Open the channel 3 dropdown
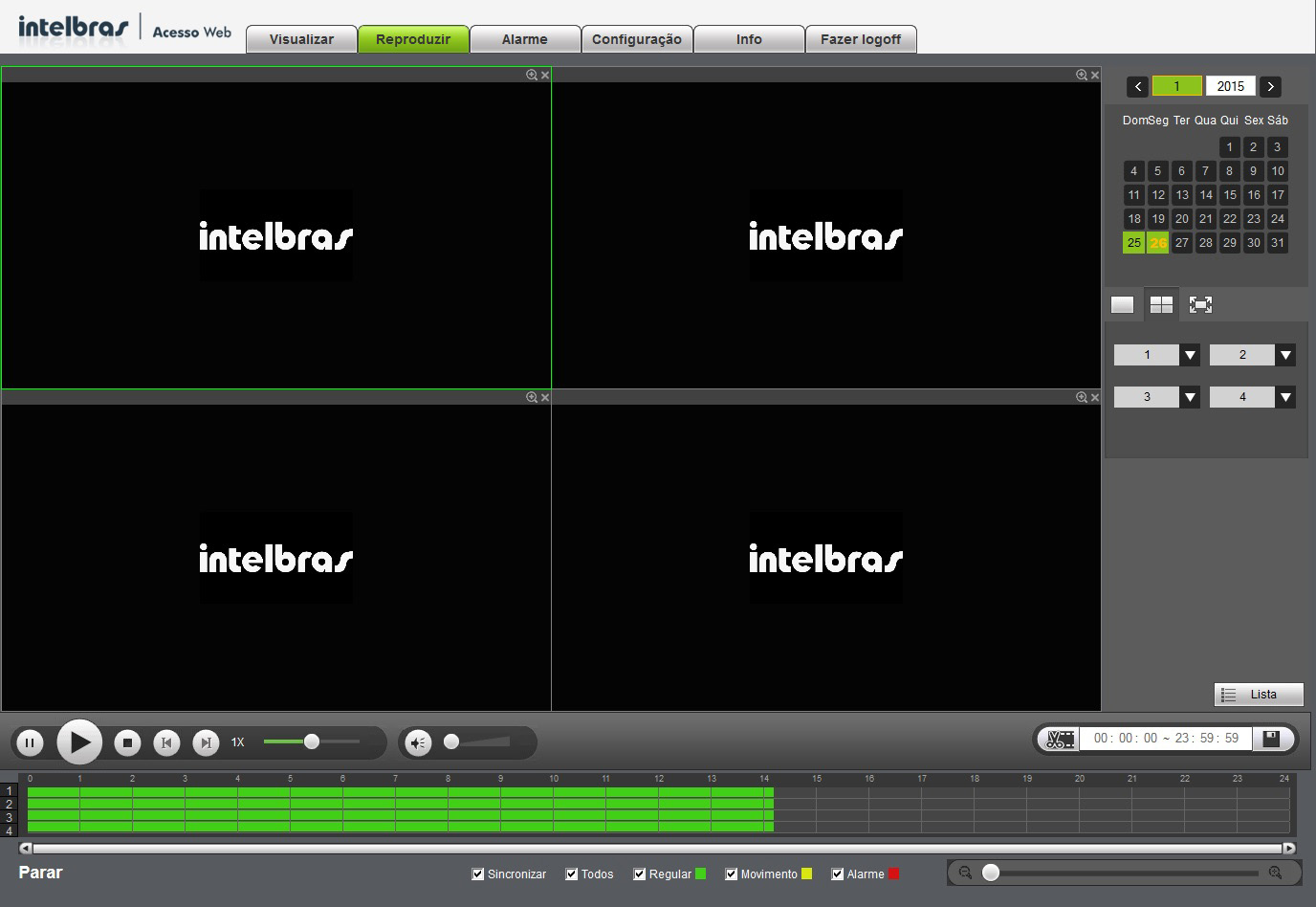Image resolution: width=1316 pixels, height=907 pixels. coord(1190,397)
